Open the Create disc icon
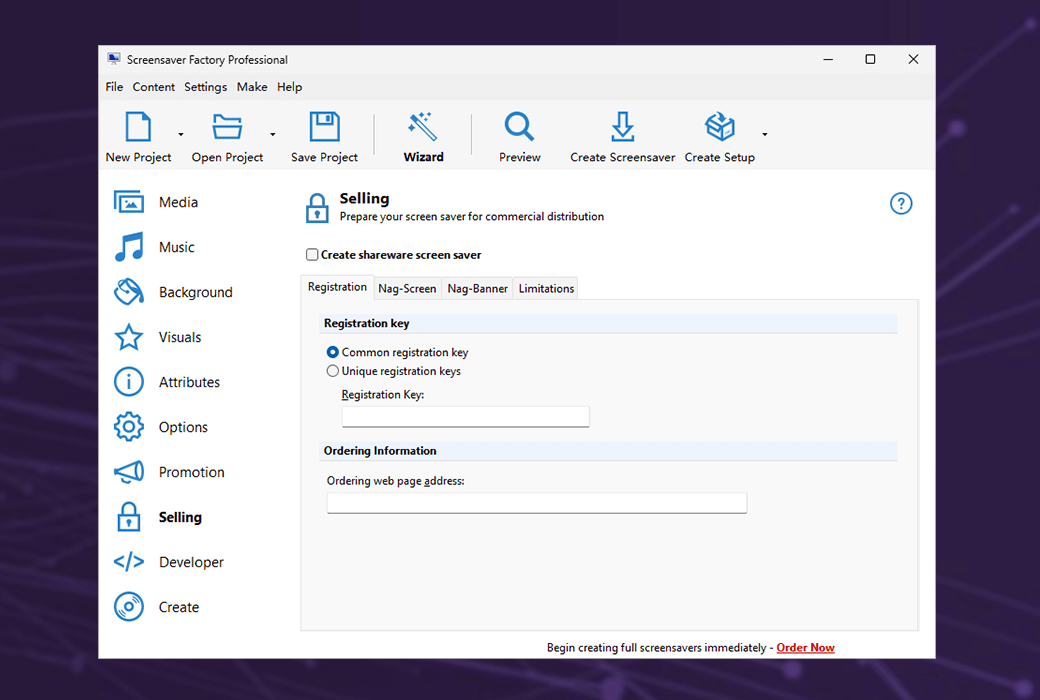The height and width of the screenshot is (700, 1040). tap(129, 606)
